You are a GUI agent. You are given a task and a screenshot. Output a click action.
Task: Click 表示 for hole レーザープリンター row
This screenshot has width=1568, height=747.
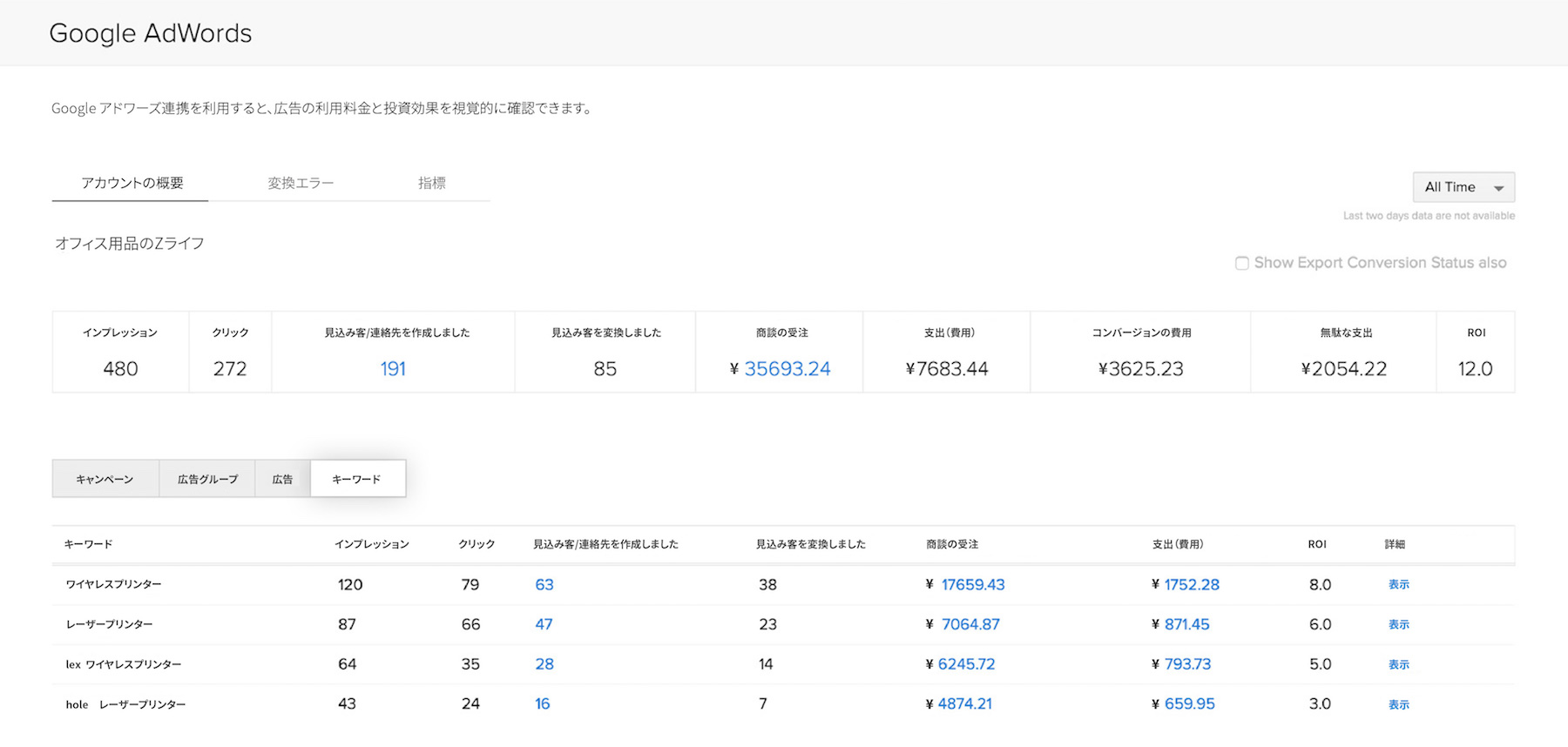1399,704
